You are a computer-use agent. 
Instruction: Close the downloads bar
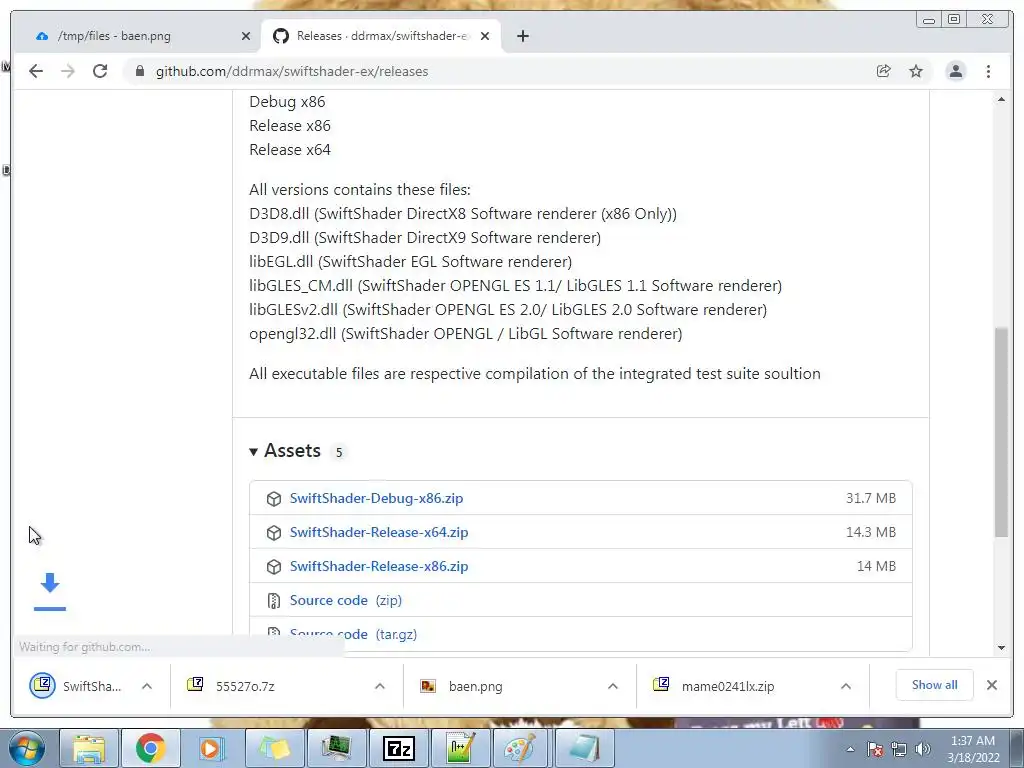click(x=992, y=685)
